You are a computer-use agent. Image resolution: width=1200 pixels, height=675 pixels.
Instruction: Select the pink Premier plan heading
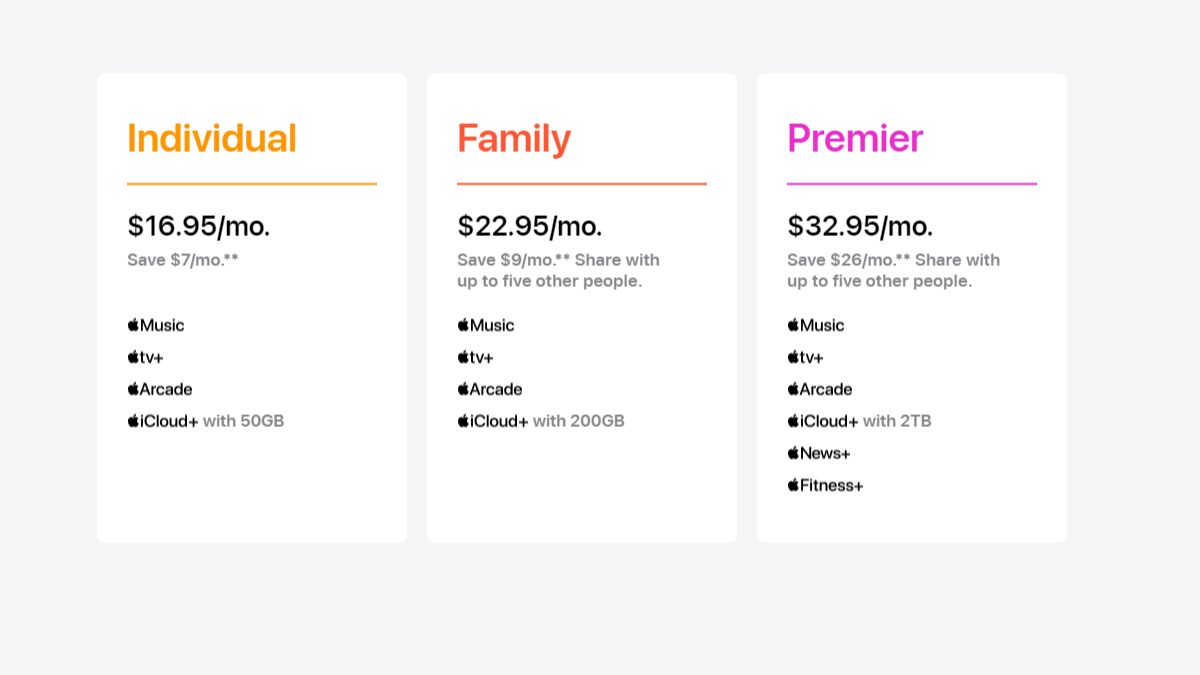[x=855, y=138]
